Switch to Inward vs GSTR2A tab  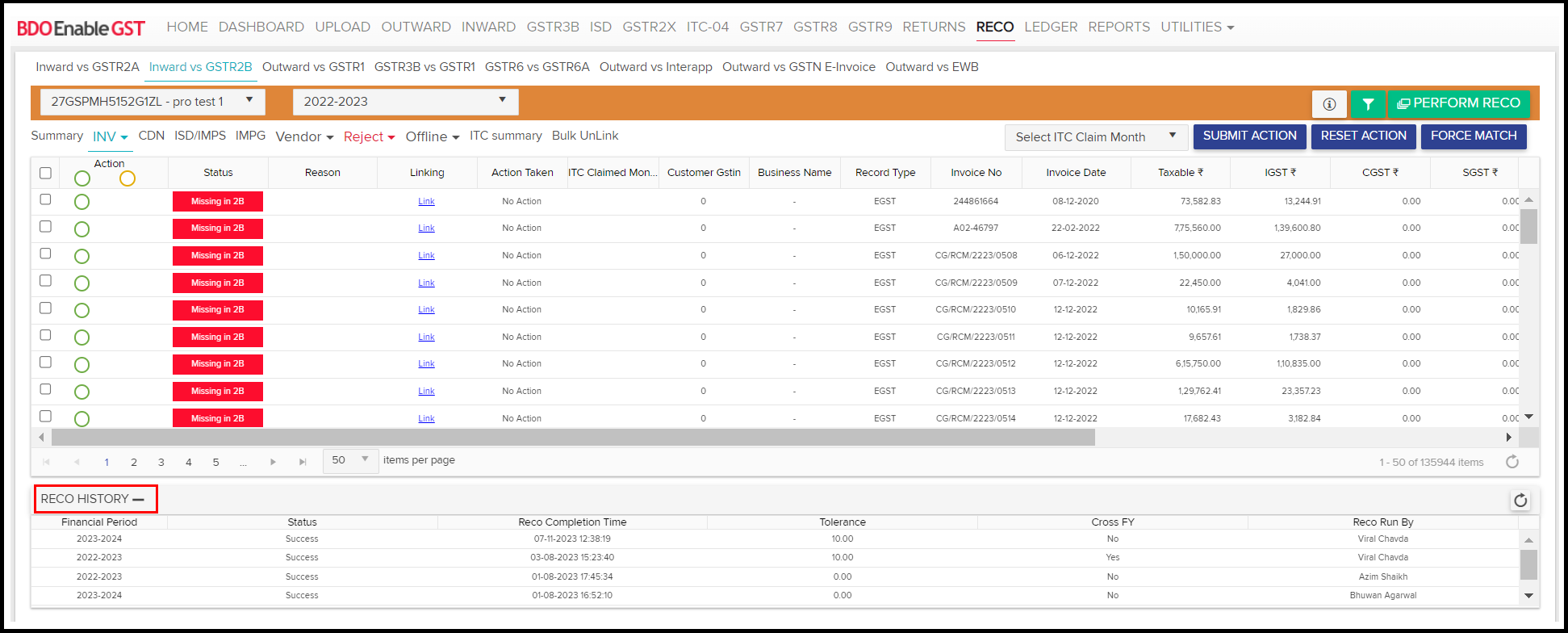[x=87, y=67]
